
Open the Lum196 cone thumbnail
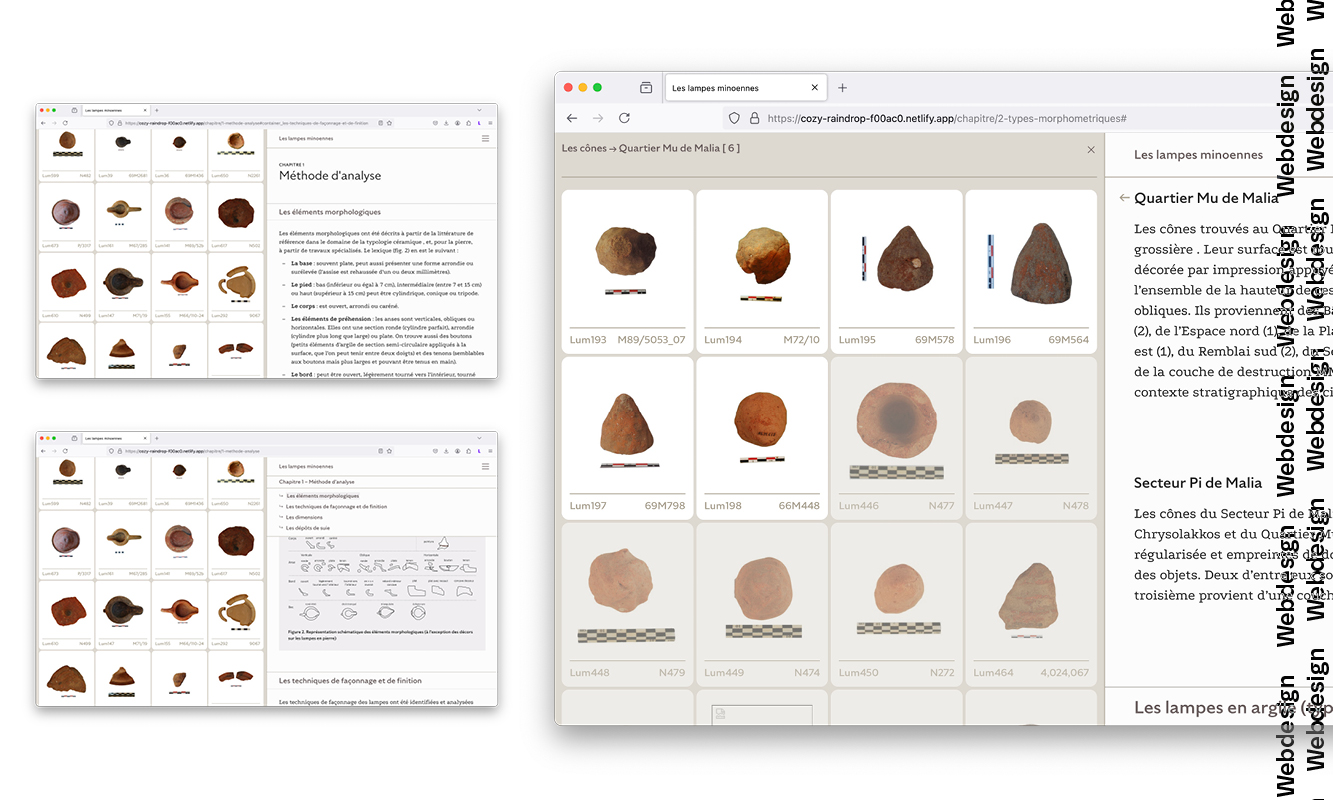1031,271
